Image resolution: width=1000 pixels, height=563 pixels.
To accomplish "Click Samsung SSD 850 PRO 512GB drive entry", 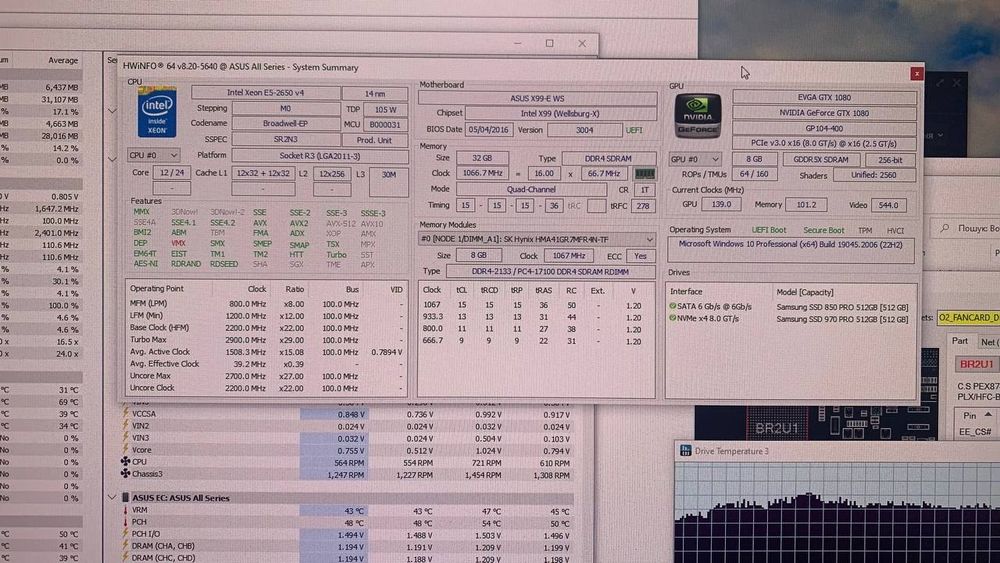I will point(842,307).
